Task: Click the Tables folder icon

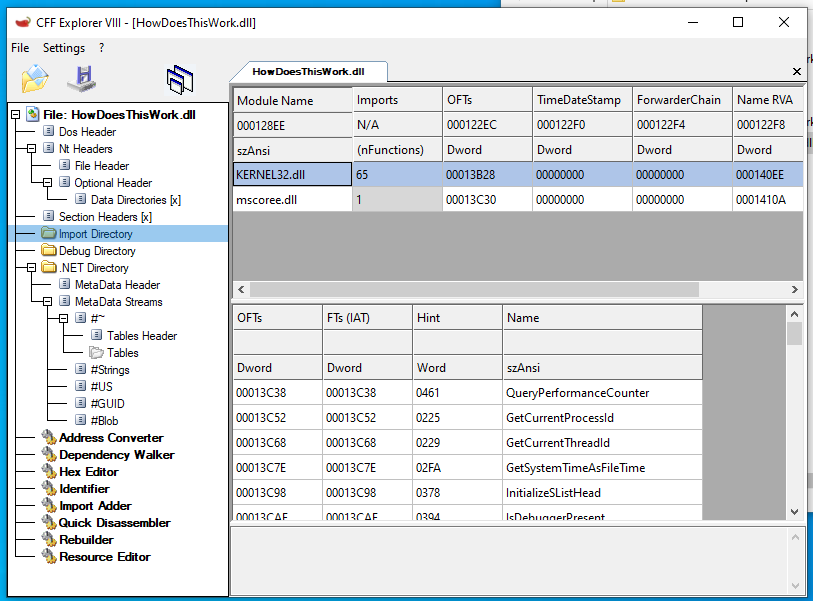Action: click(96, 352)
